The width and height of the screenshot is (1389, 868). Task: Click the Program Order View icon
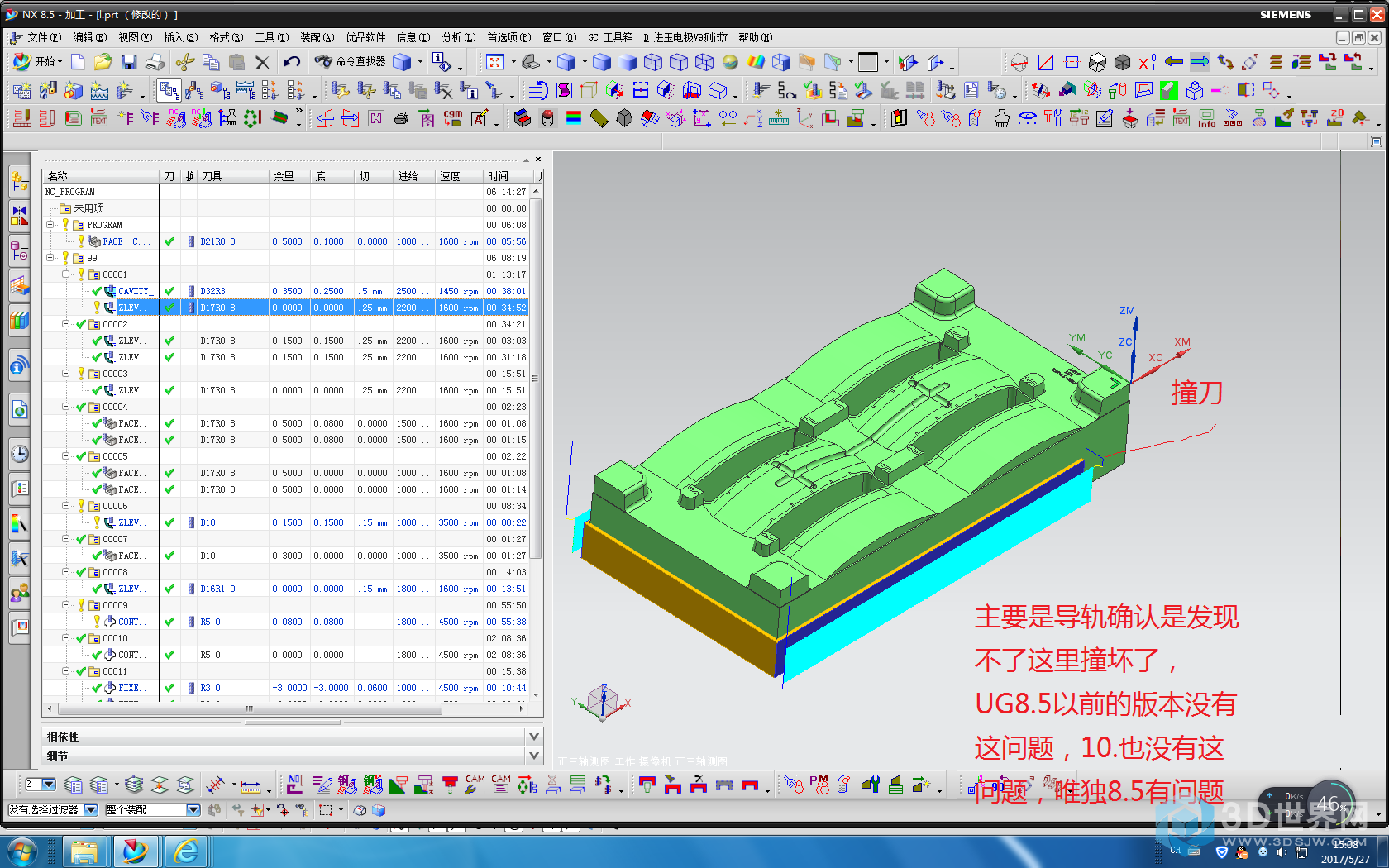tap(169, 90)
